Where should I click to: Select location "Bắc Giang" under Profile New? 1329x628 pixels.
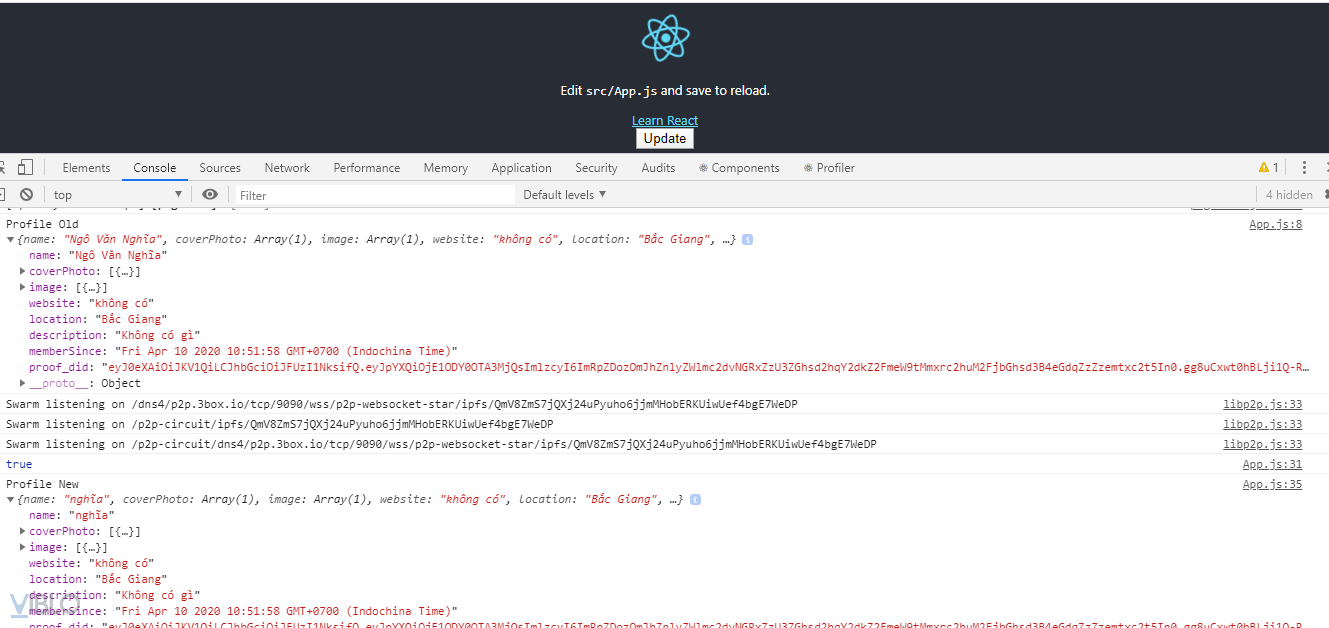[x=98, y=579]
